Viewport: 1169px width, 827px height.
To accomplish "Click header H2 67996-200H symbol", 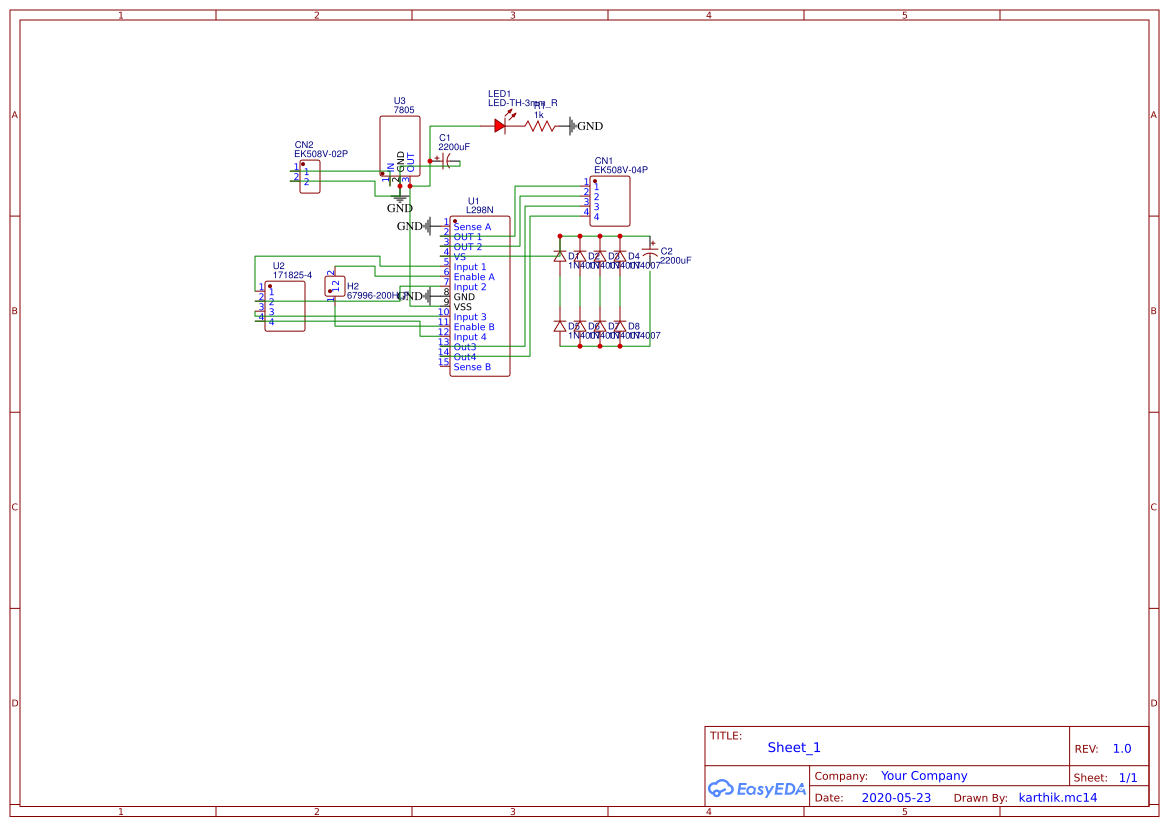I will click(333, 287).
